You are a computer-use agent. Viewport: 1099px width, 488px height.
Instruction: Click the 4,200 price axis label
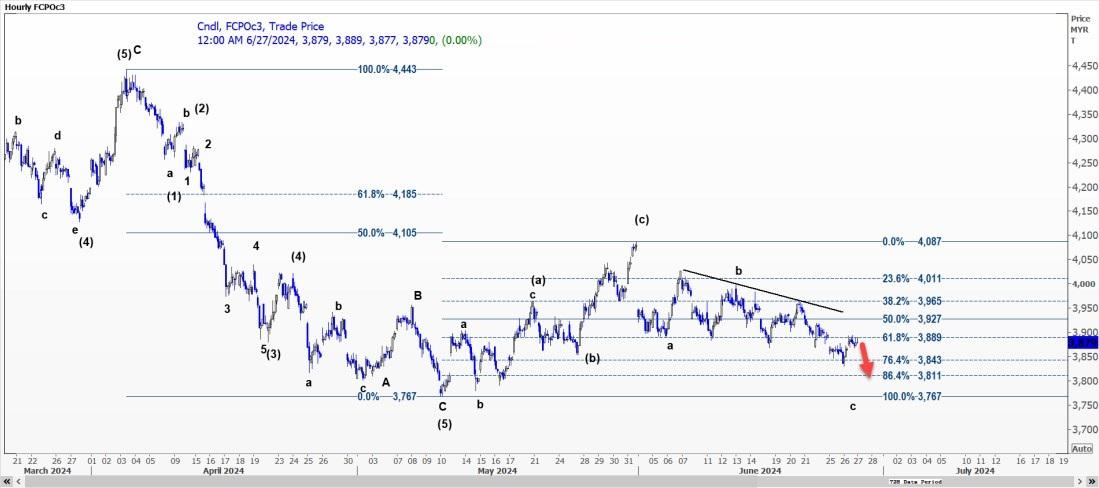(x=1084, y=187)
